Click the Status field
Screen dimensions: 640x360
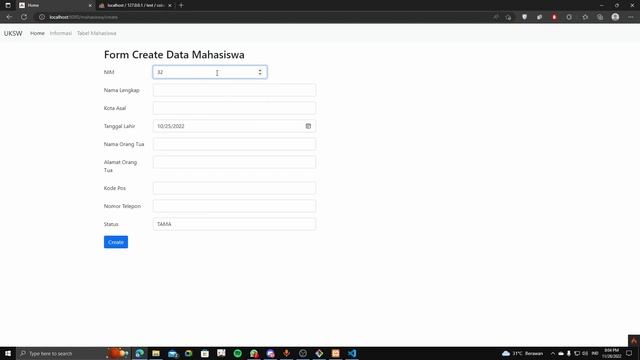click(x=234, y=224)
